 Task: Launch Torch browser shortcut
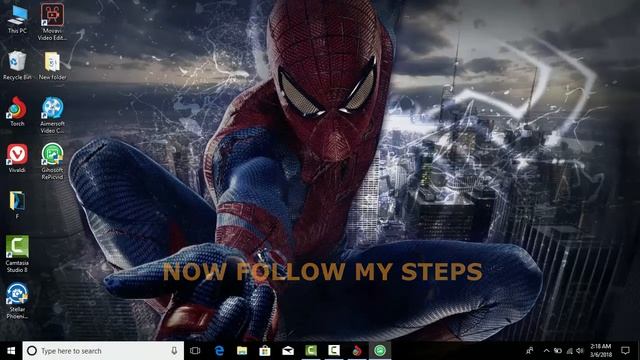[17, 112]
